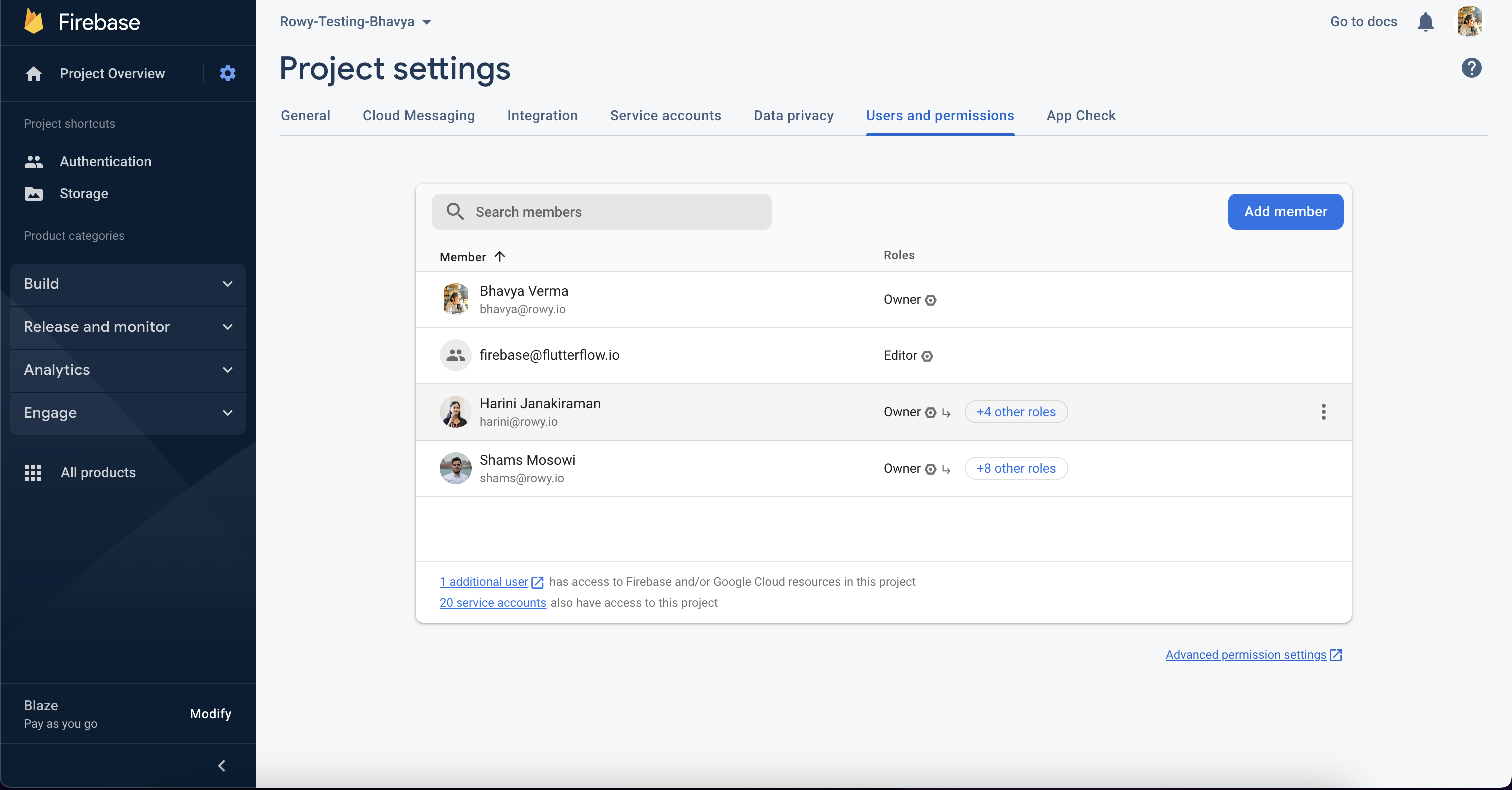
Task: Open Authentication shortcut in sidebar
Action: 105,161
